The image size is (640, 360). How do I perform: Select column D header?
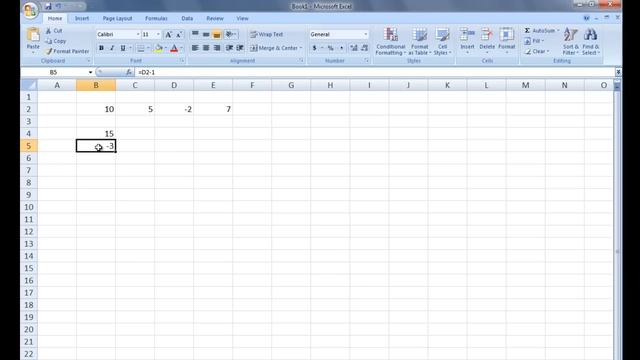174,85
